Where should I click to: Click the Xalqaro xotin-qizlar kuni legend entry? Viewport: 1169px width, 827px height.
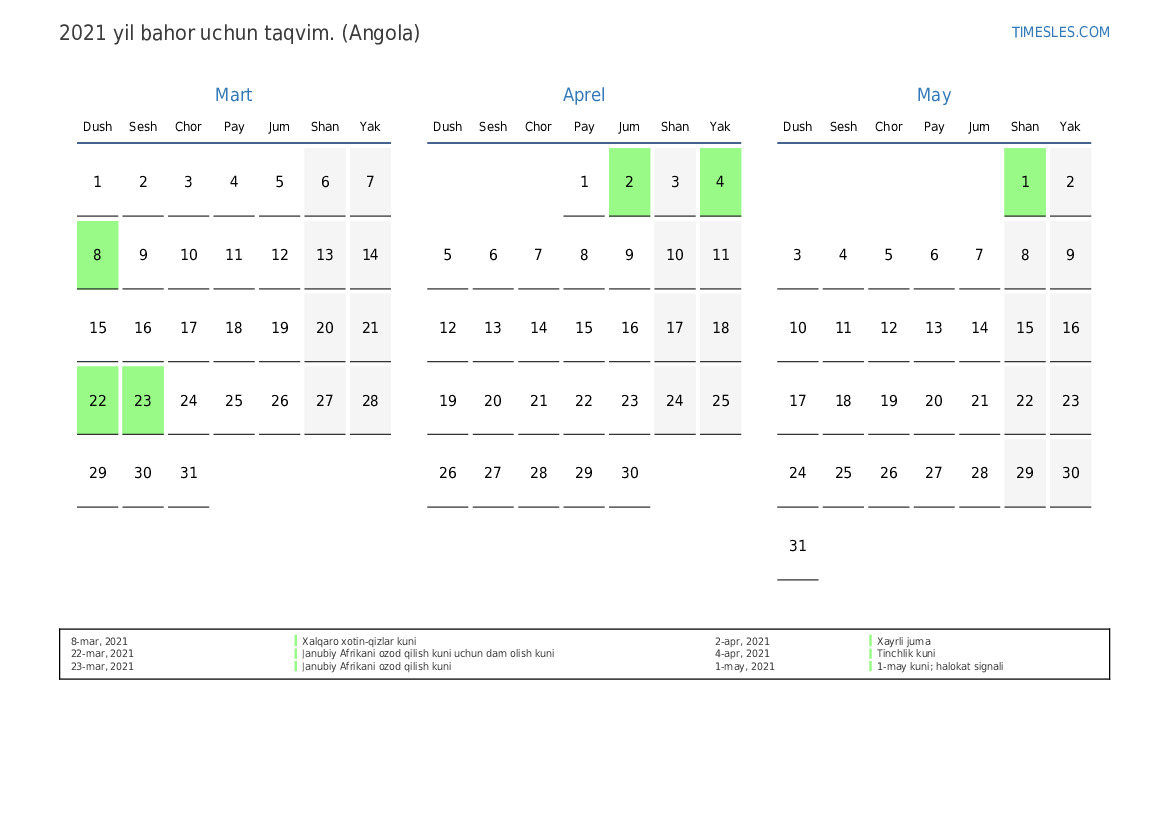point(359,642)
